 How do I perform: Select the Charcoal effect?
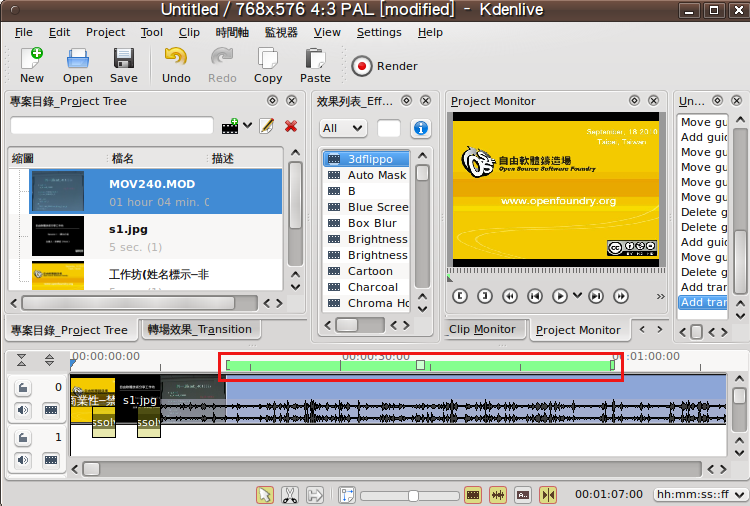(366, 287)
